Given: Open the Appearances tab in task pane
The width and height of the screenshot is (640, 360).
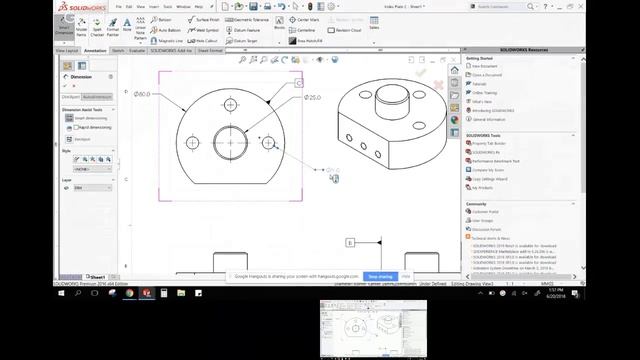Looking at the screenshot, I should (454, 120).
